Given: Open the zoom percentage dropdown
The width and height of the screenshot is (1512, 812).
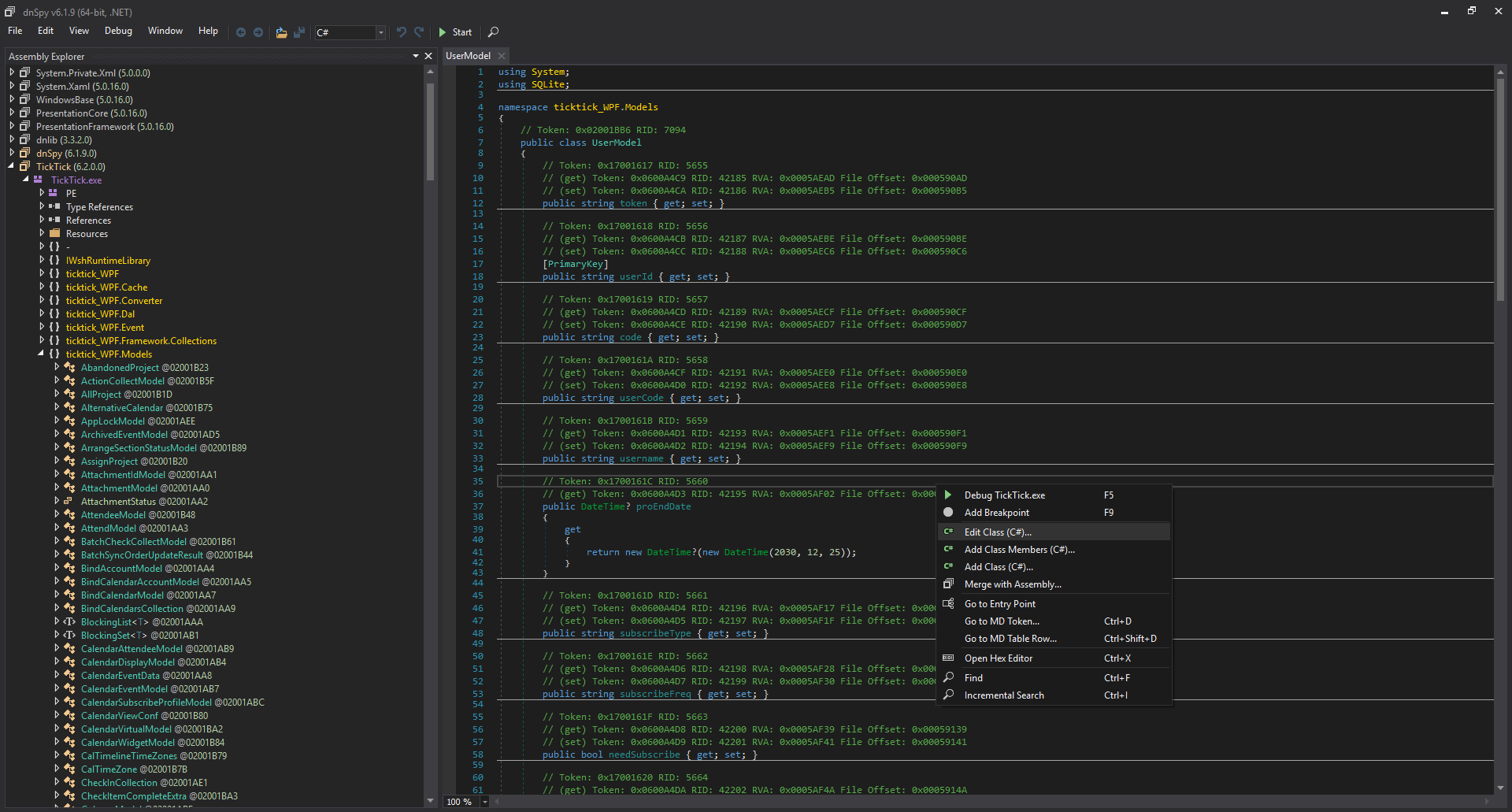Looking at the screenshot, I should point(485,802).
